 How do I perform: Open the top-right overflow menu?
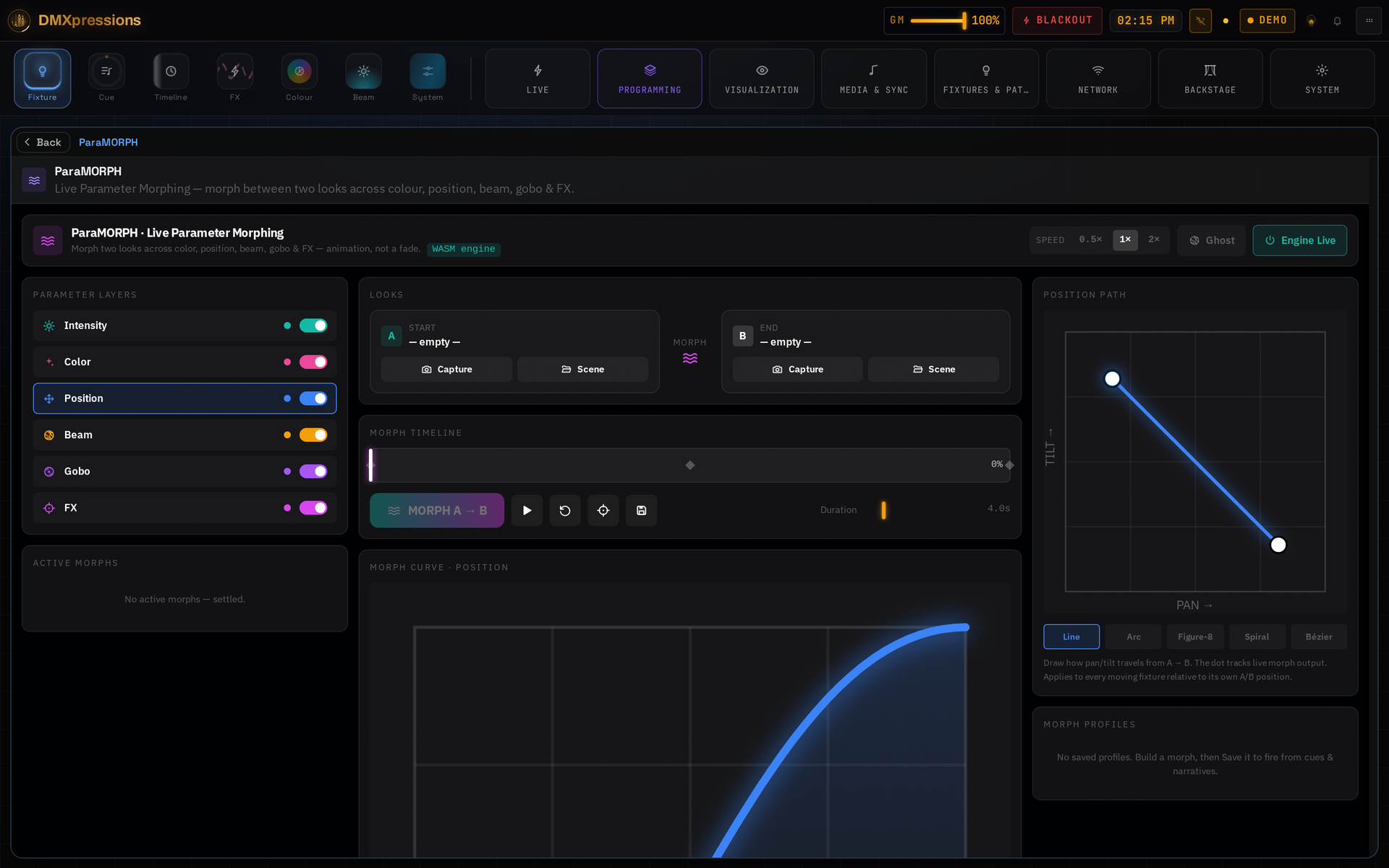pyautogui.click(x=1369, y=20)
